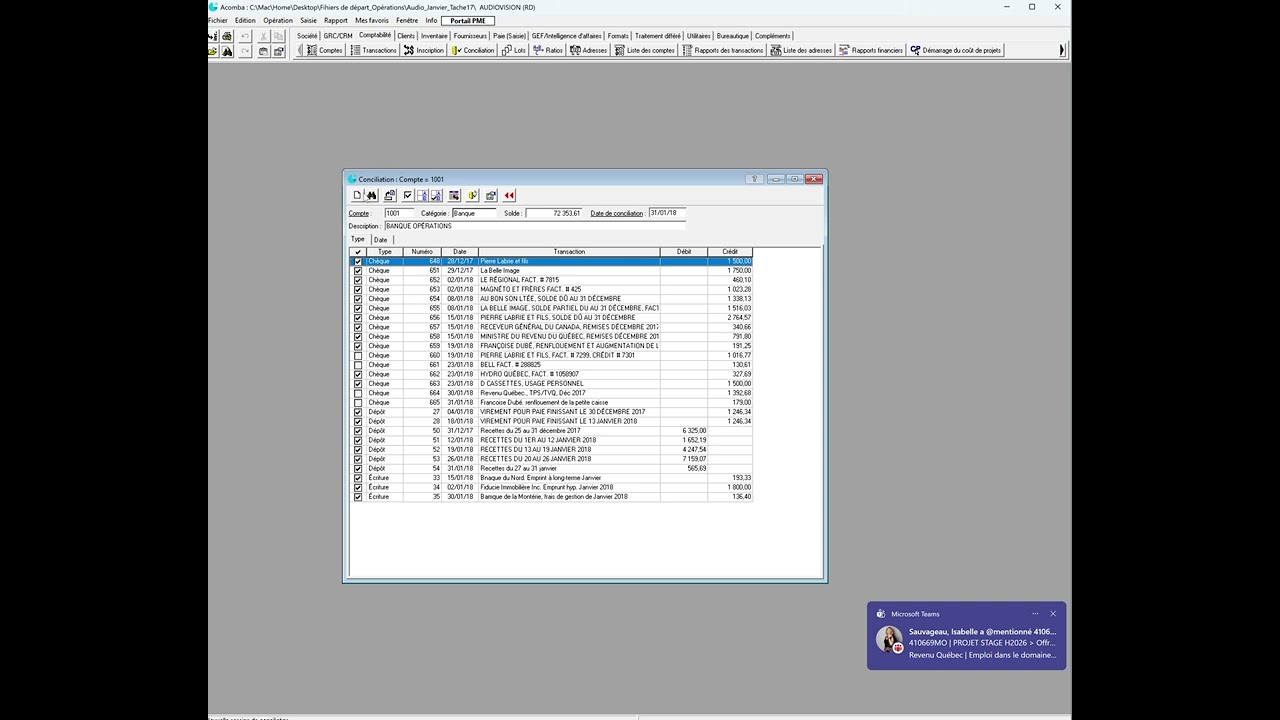Screen dimensions: 1280x720
Task: Click the Compte input field with 1001
Action: 399,213
